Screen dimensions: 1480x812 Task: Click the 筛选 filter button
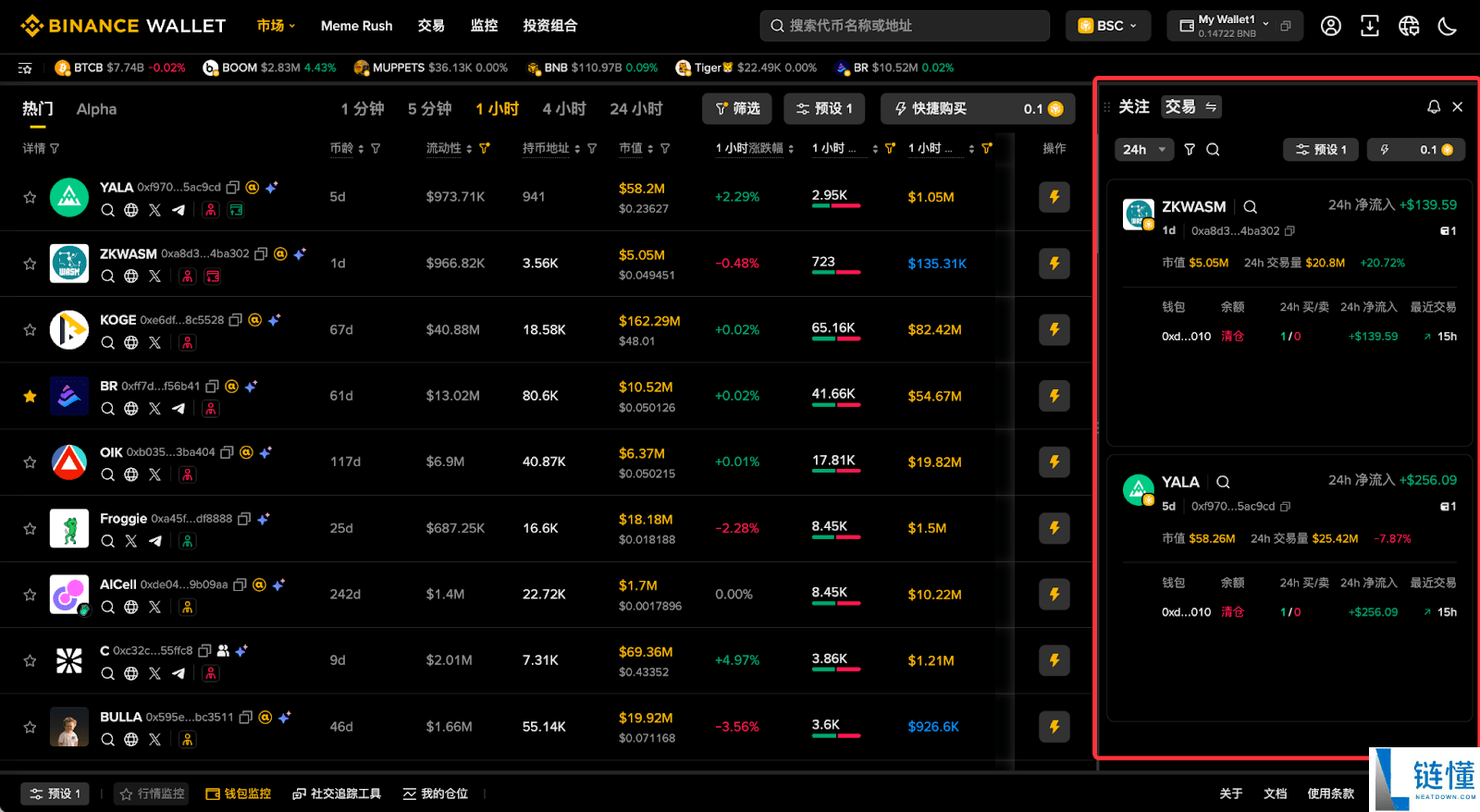point(737,109)
